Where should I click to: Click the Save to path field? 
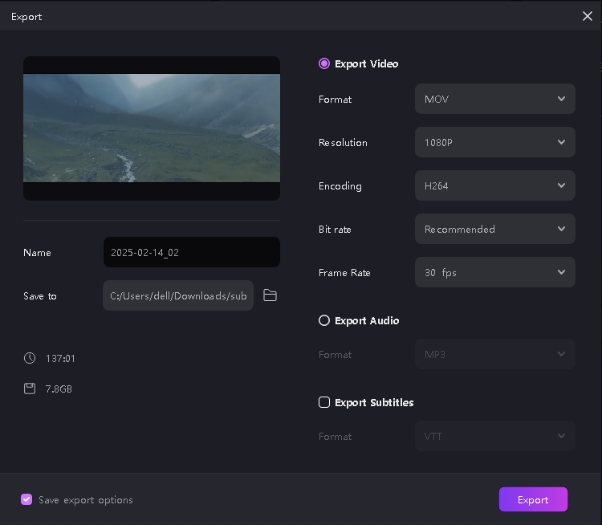point(178,296)
